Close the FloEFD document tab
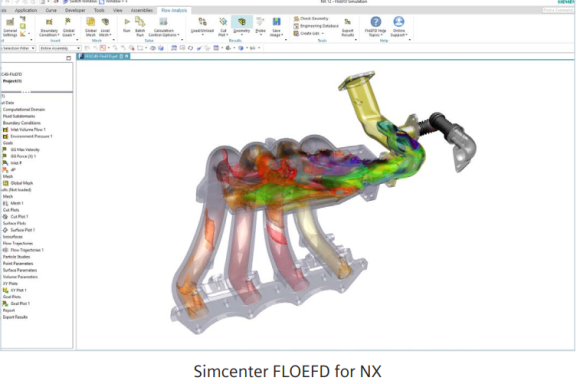The width and height of the screenshot is (580, 384). point(127,56)
